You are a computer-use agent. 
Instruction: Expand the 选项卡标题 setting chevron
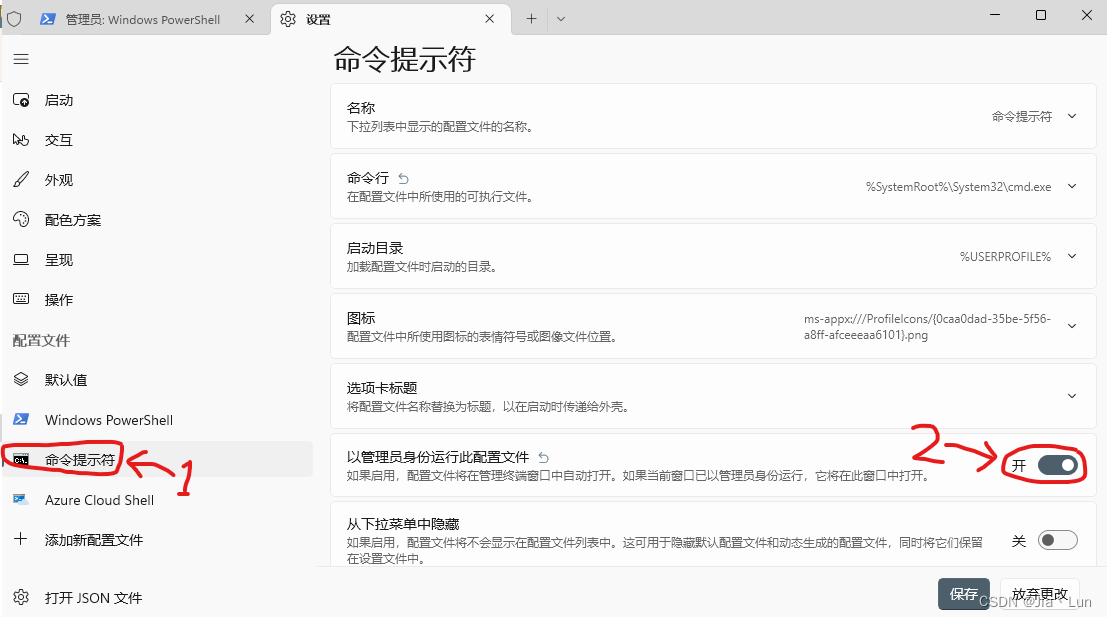(x=1072, y=396)
